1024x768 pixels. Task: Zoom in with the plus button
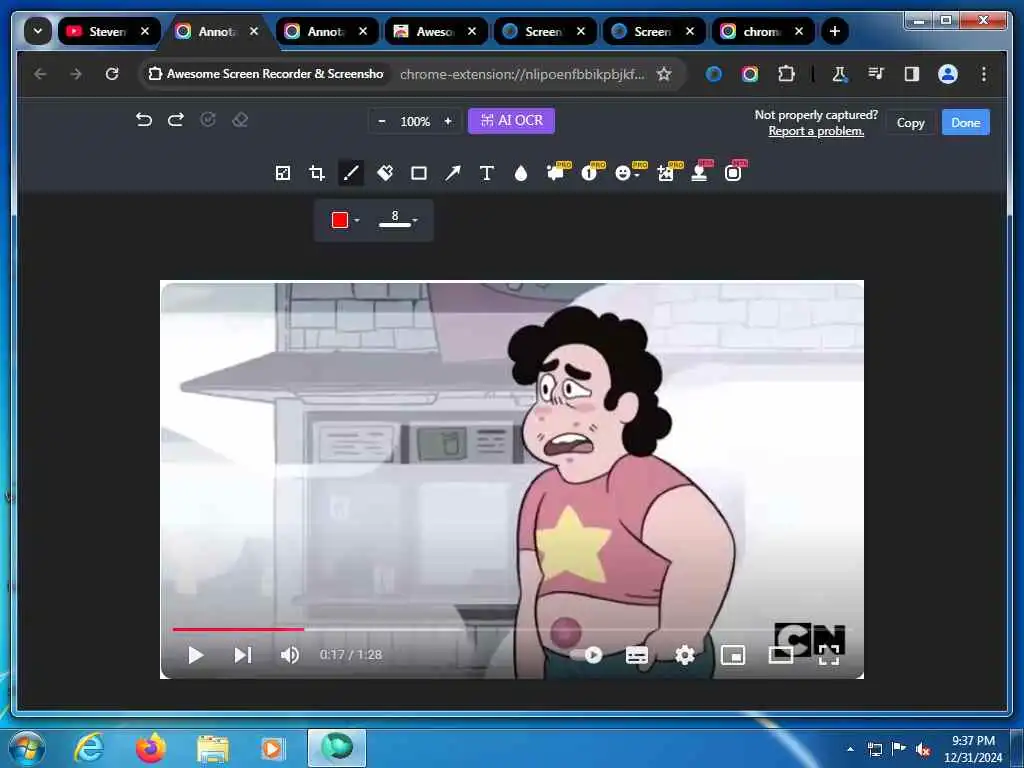(448, 121)
